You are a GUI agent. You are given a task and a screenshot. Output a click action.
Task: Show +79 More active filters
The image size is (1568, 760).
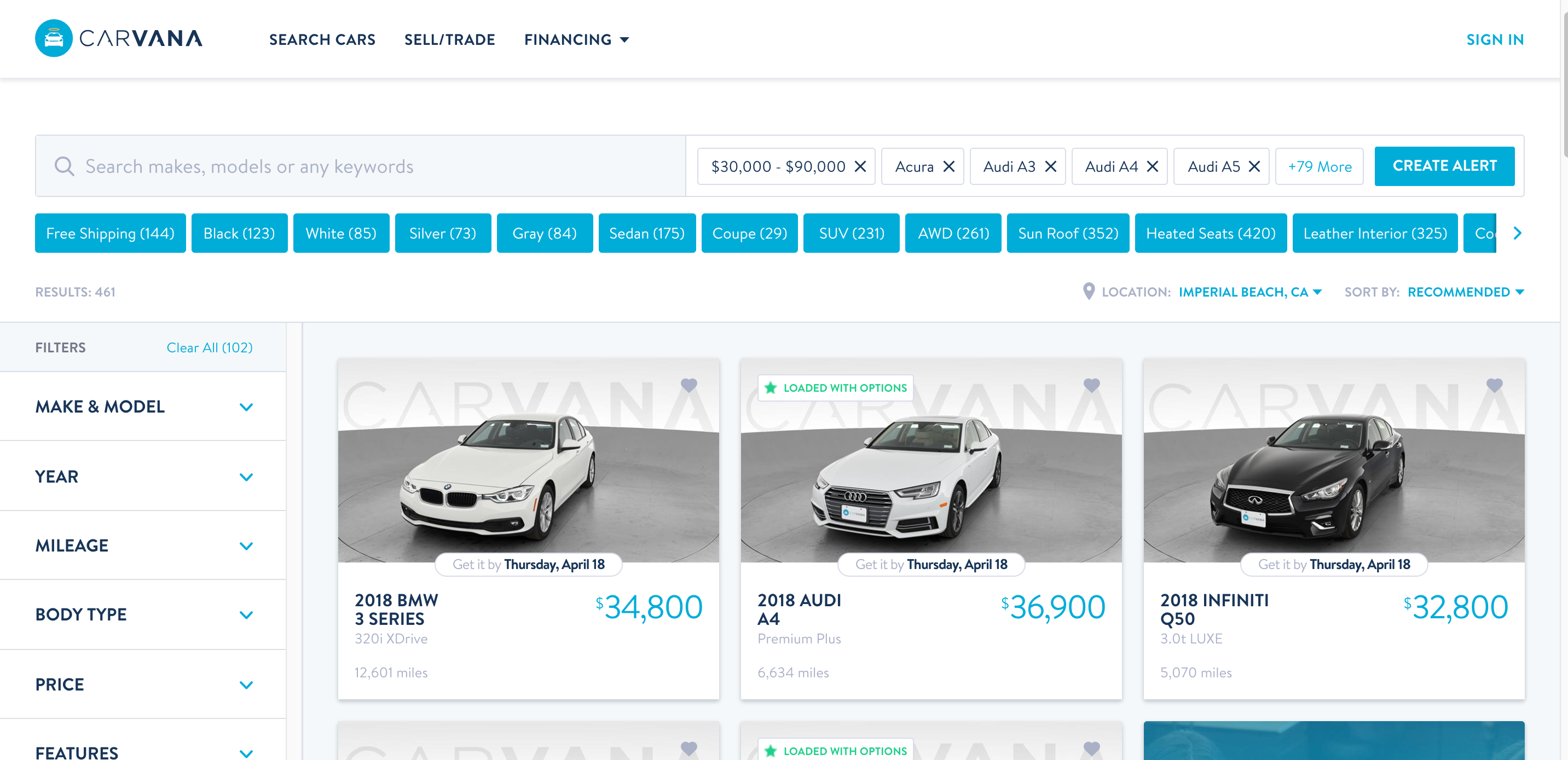1319,166
